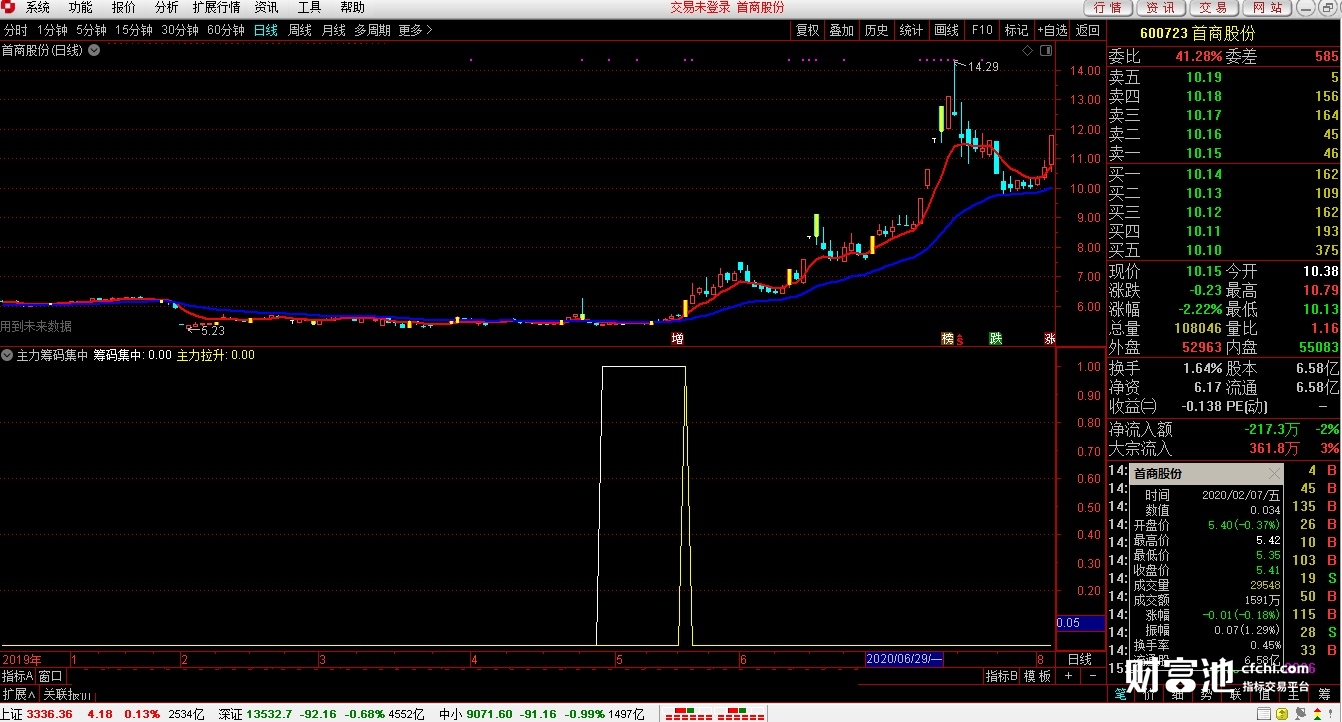The height and width of the screenshot is (722, 1342).
Task: Click the 叠加 toolbar button
Action: point(842,30)
